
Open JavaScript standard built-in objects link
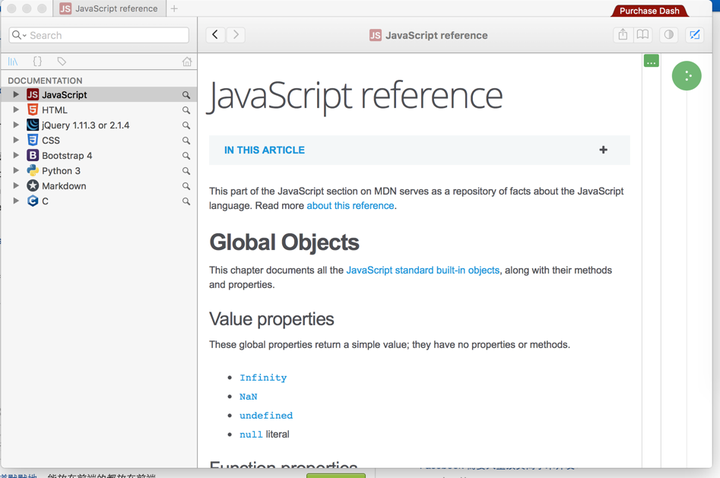point(422,270)
